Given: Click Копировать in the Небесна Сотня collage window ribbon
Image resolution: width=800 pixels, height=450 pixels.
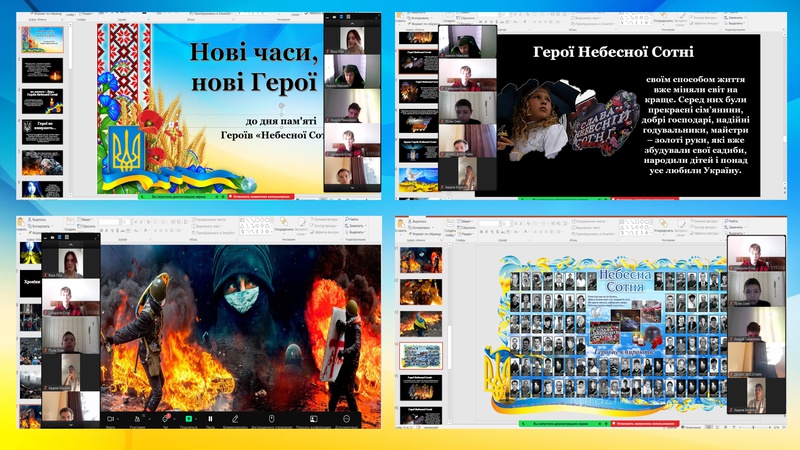Looking at the screenshot, I should (420, 228).
